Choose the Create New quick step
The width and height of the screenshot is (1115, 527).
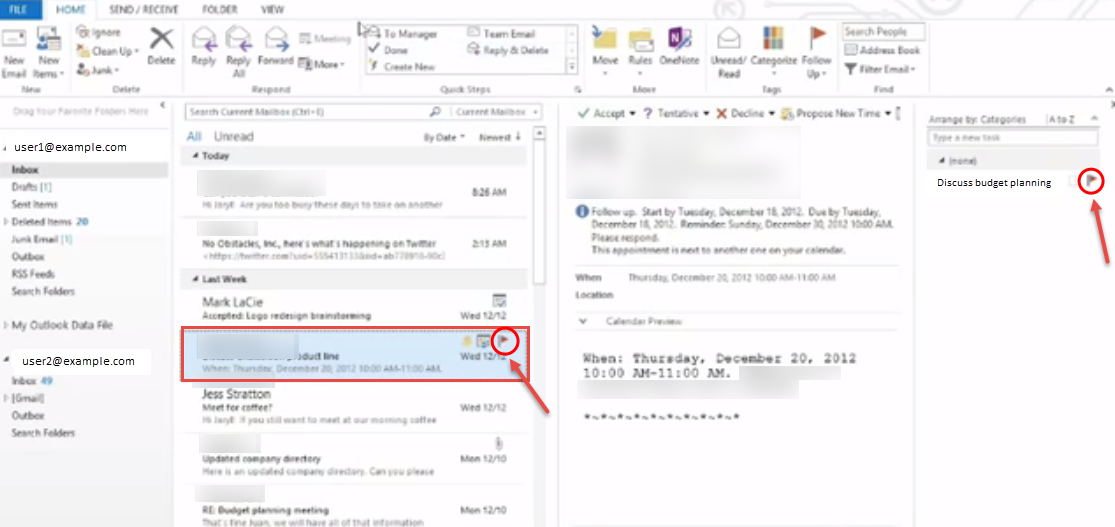401,66
